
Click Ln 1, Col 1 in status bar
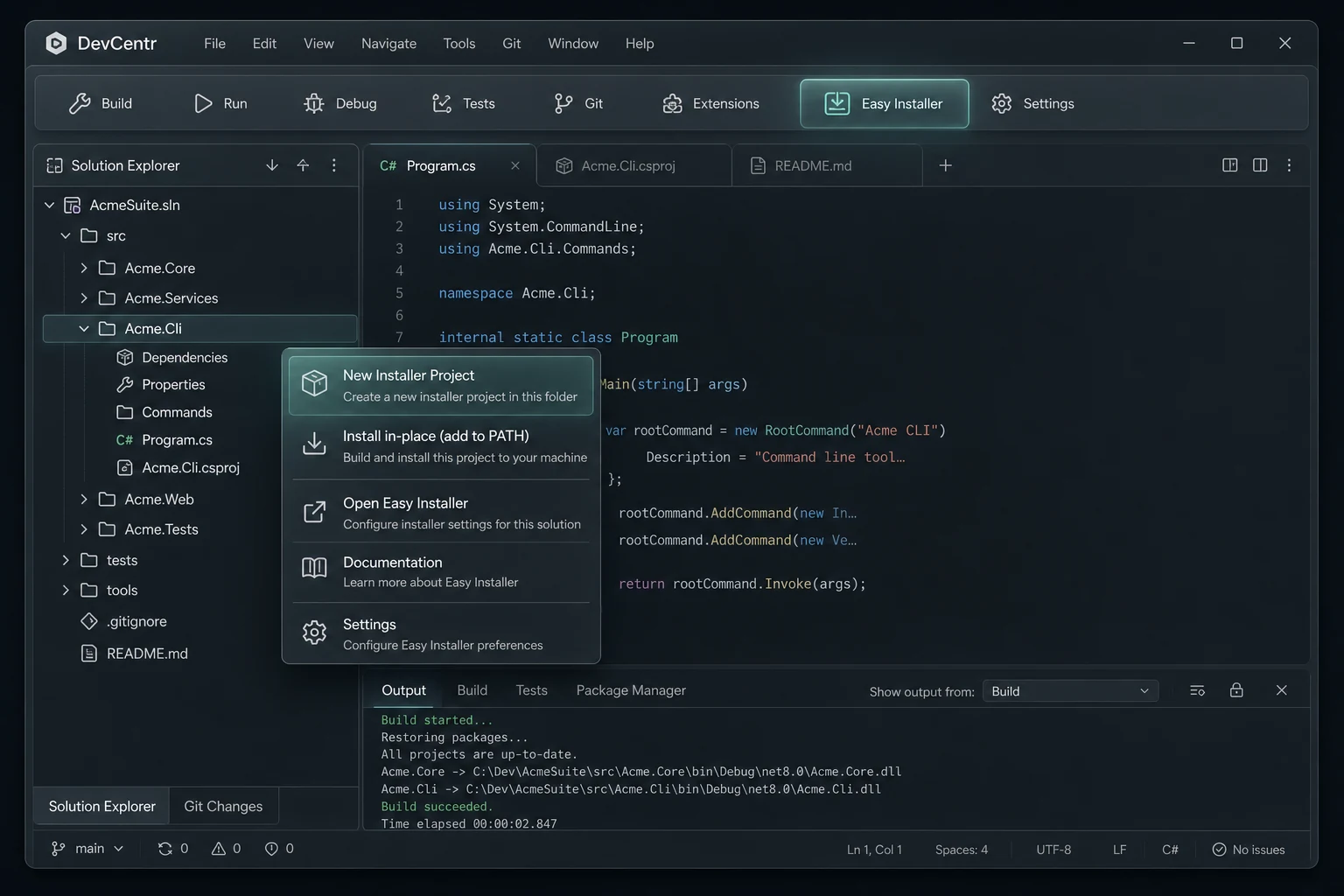tap(874, 850)
